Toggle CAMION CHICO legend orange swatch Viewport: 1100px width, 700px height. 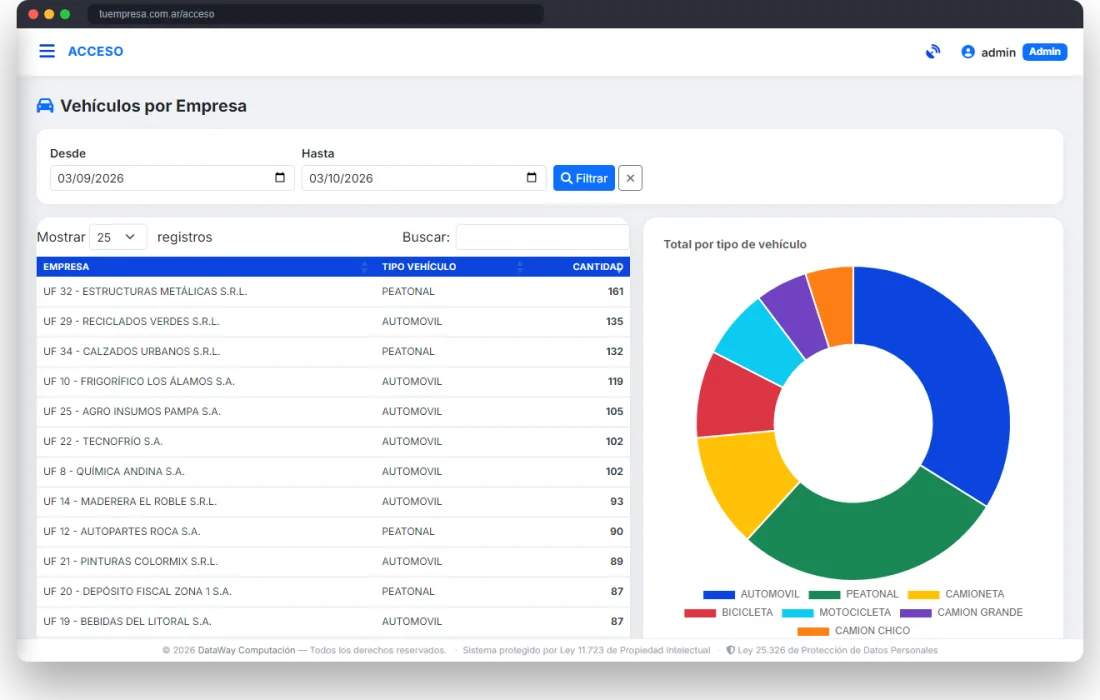[x=813, y=631]
